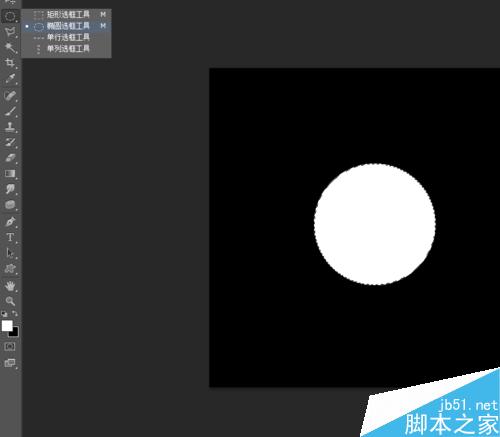Select the Brush tool
The image size is (500, 437).
[10, 111]
